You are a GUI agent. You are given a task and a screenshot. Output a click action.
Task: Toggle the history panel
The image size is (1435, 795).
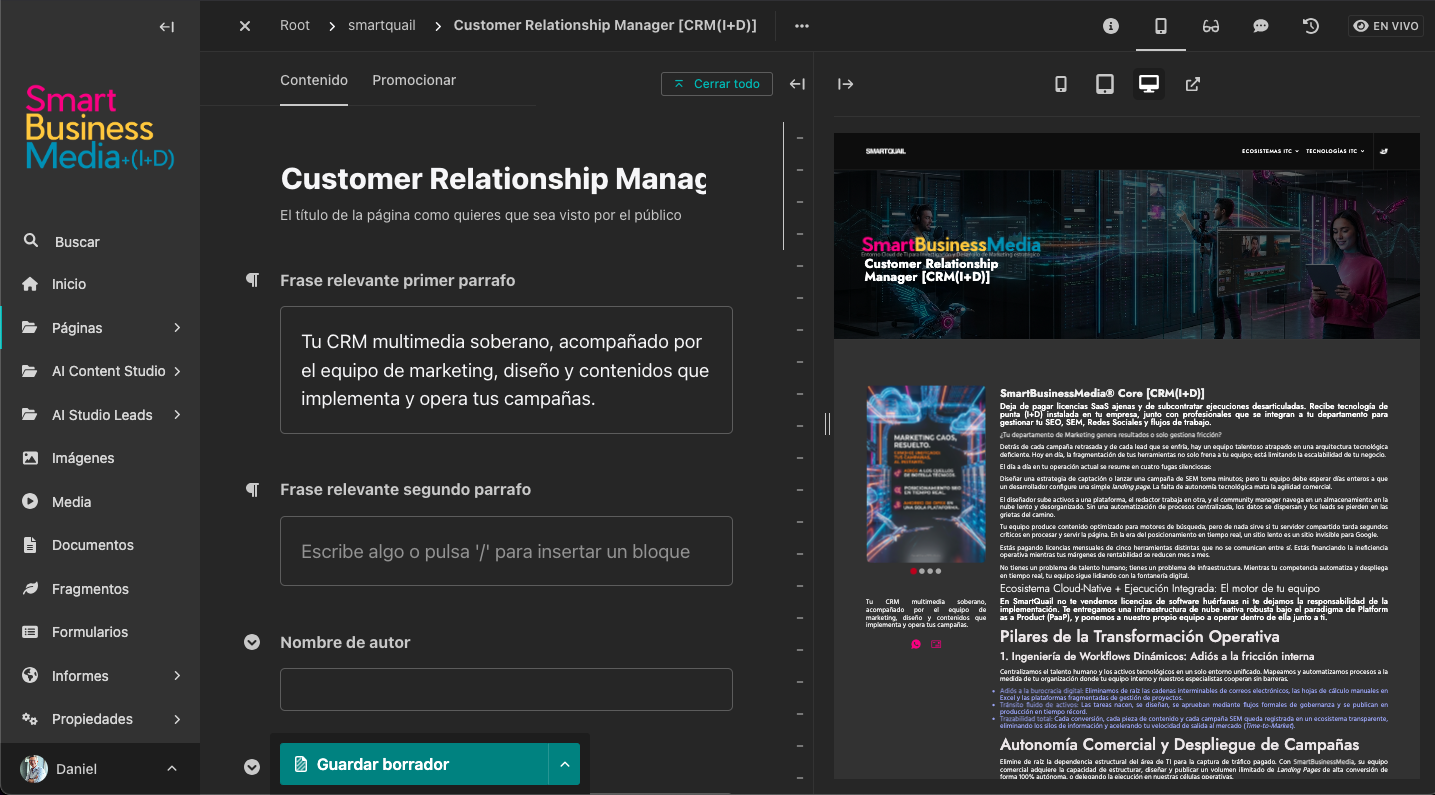pyautogui.click(x=1311, y=26)
